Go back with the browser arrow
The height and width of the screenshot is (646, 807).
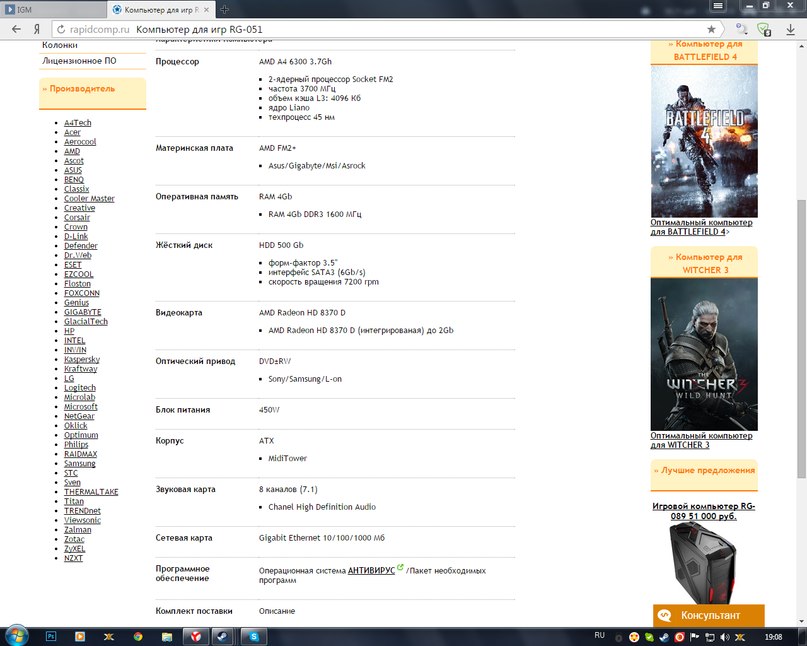pyautogui.click(x=16, y=29)
